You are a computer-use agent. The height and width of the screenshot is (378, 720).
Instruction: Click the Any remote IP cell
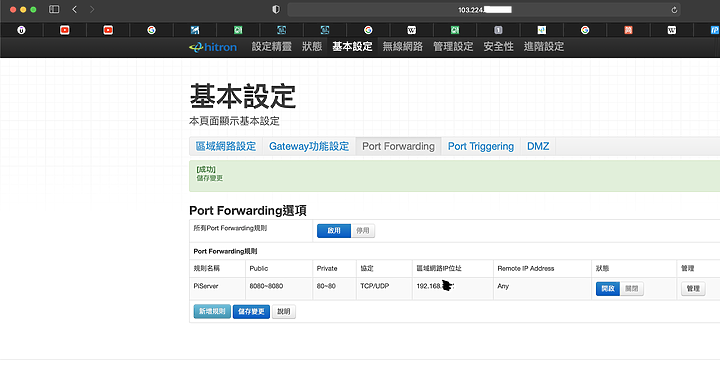[503, 286]
